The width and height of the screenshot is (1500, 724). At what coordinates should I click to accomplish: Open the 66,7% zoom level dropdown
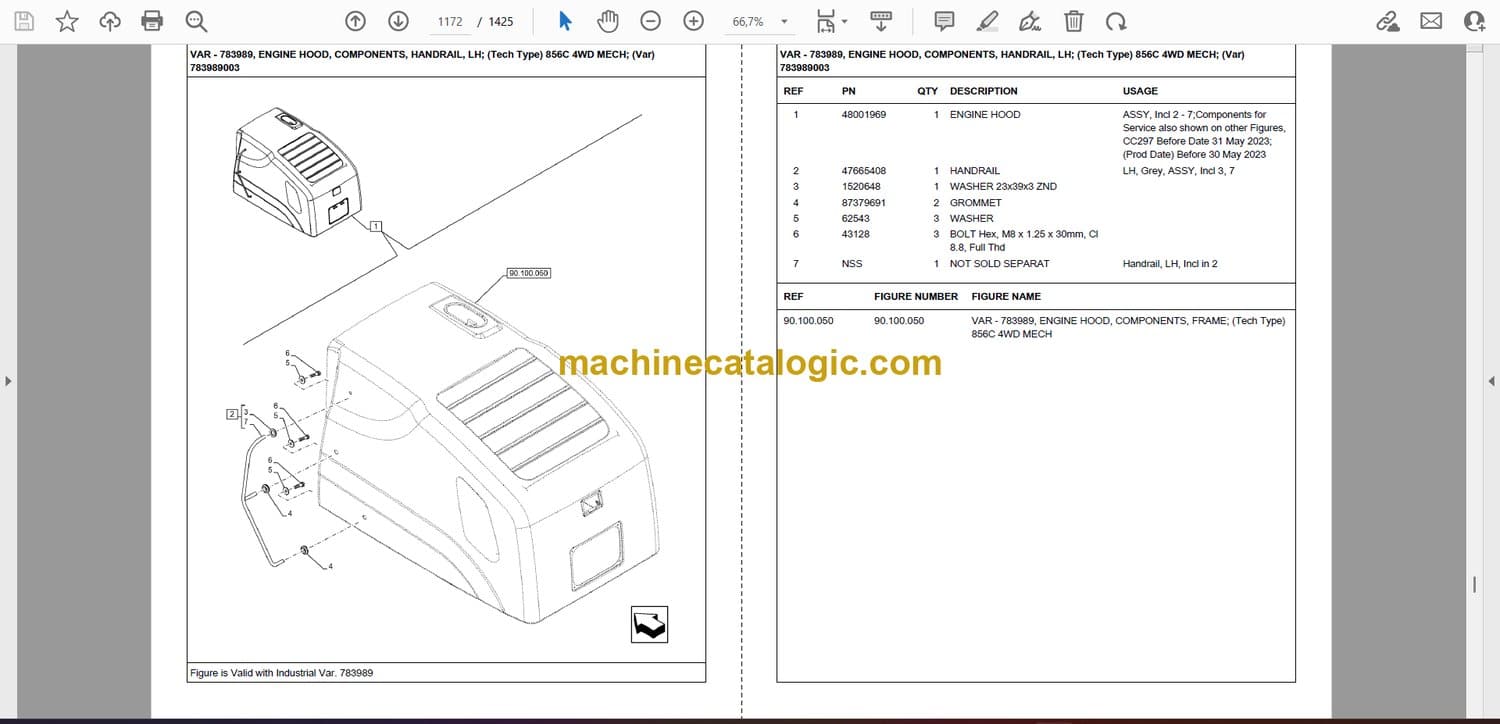click(x=784, y=21)
